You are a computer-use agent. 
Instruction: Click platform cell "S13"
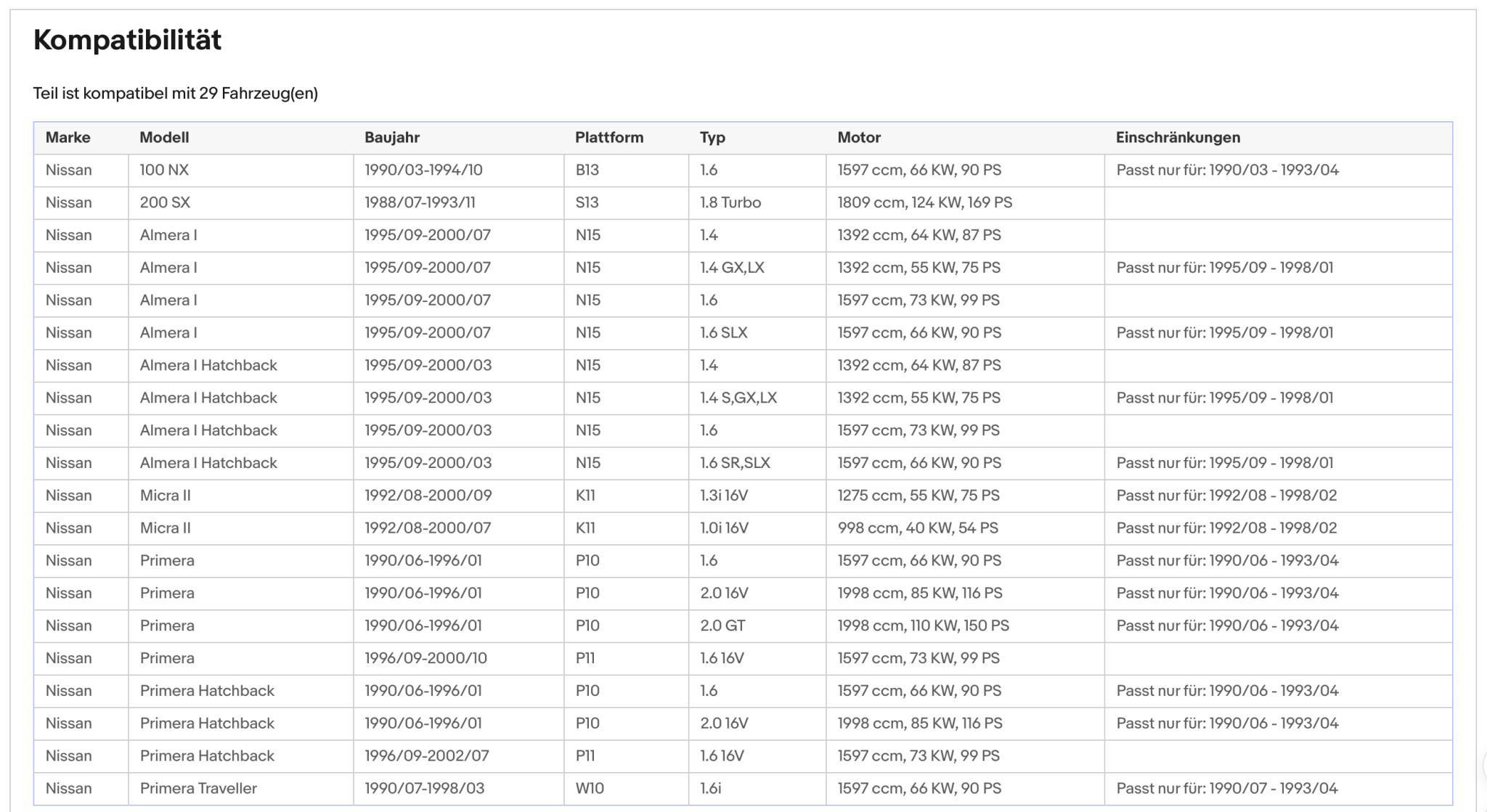587,203
